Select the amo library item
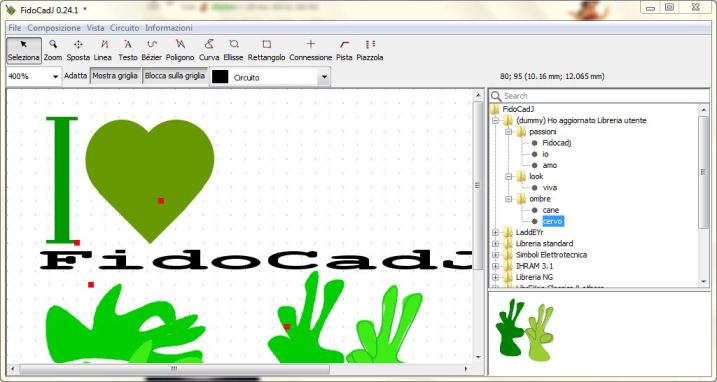Screen dimensions: 717x382 (x=550, y=165)
